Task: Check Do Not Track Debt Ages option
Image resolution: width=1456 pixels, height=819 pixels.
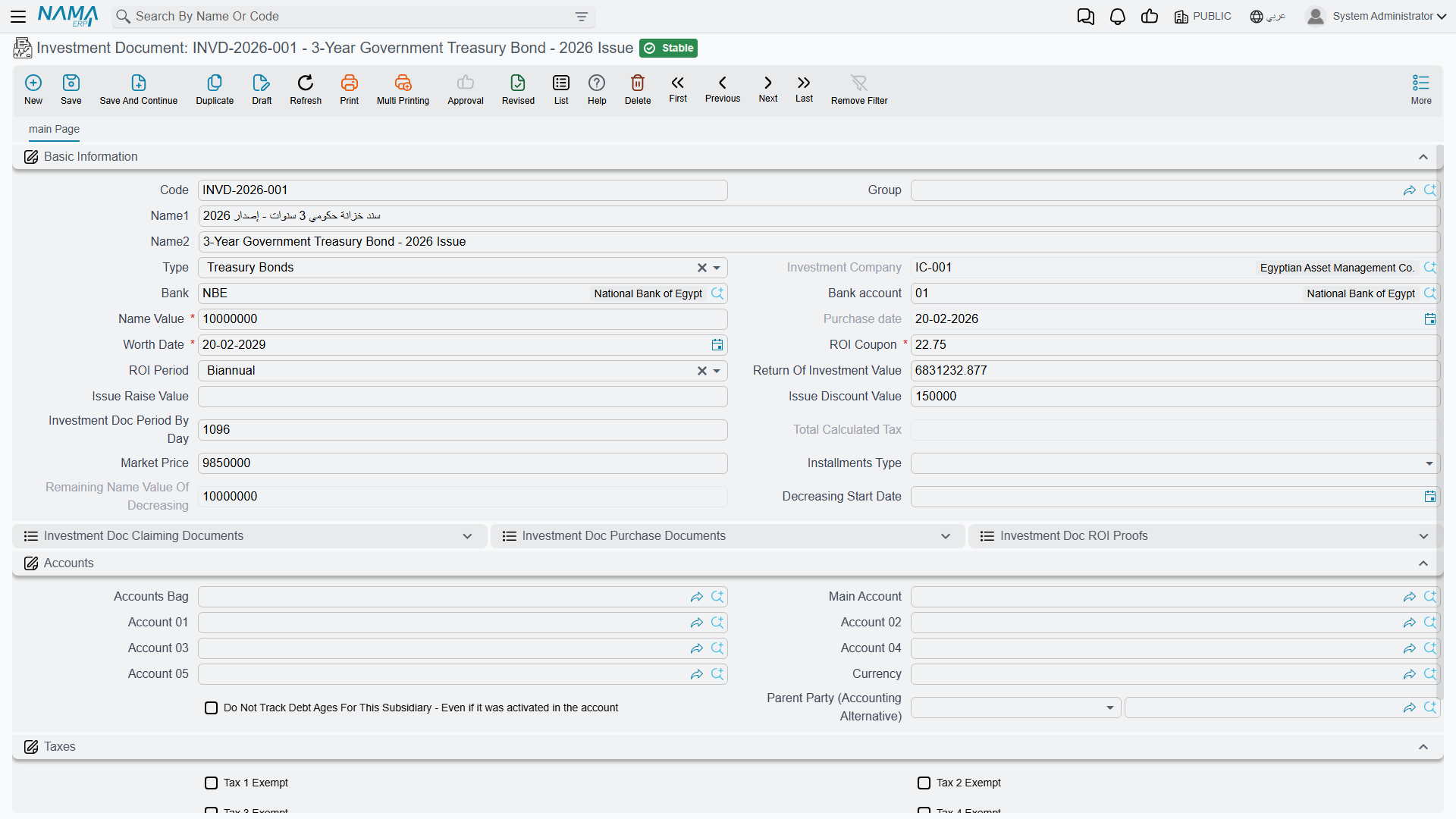Action: (211, 708)
